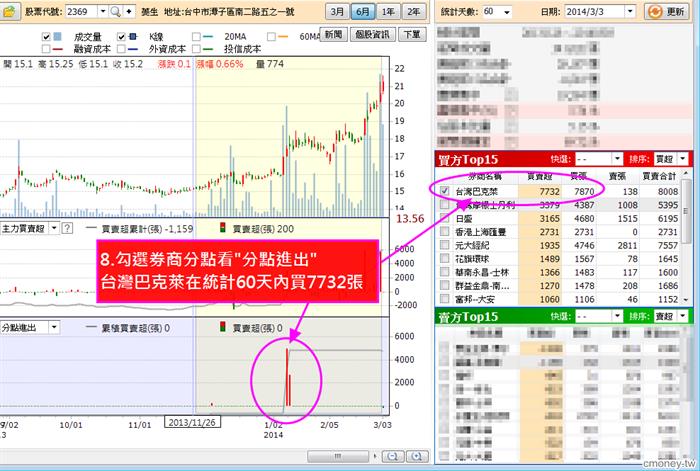The width and height of the screenshot is (700, 471).
Task: Switch chart range to 3月
Action: (x=337, y=12)
